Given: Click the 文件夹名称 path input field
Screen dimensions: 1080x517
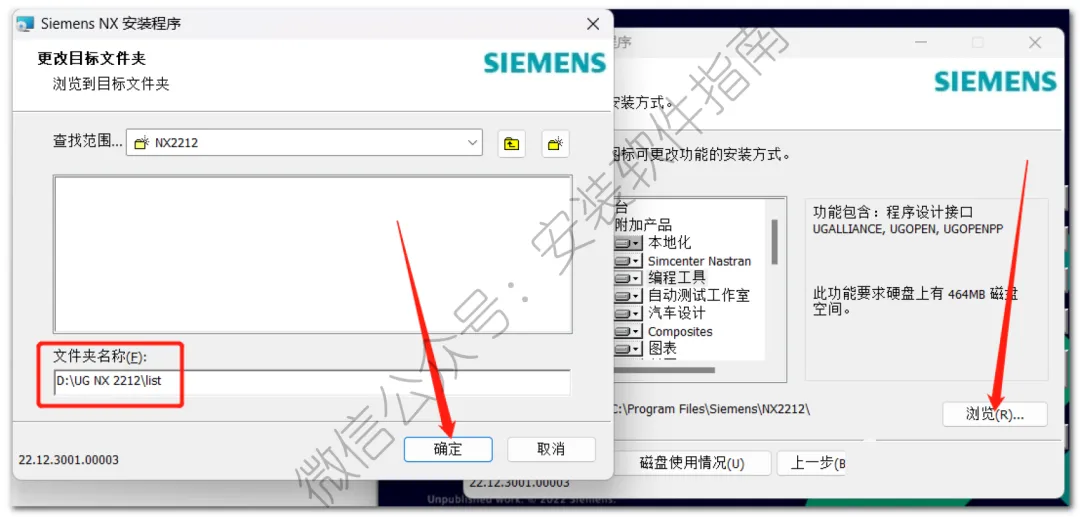Looking at the screenshot, I should pyautogui.click(x=312, y=381).
